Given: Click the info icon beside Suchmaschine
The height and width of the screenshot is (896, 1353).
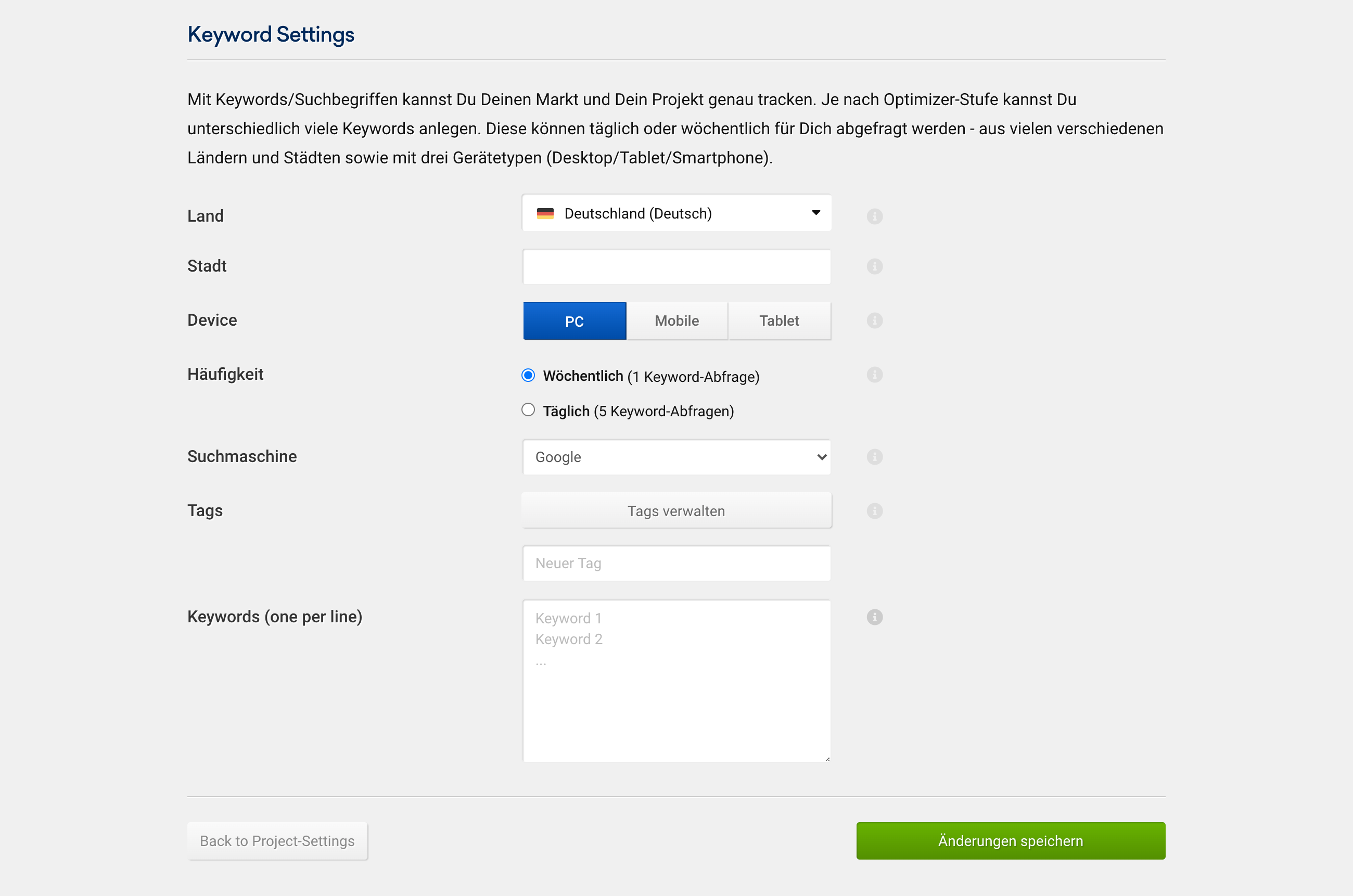Looking at the screenshot, I should [x=874, y=456].
